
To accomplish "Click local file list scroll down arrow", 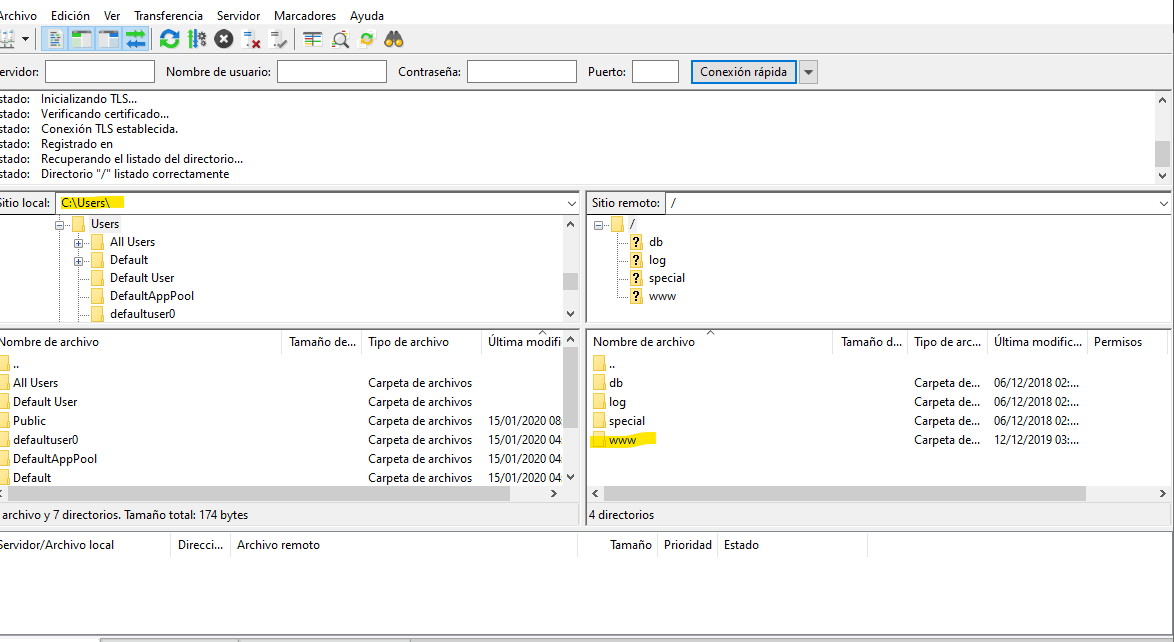I will pyautogui.click(x=571, y=477).
